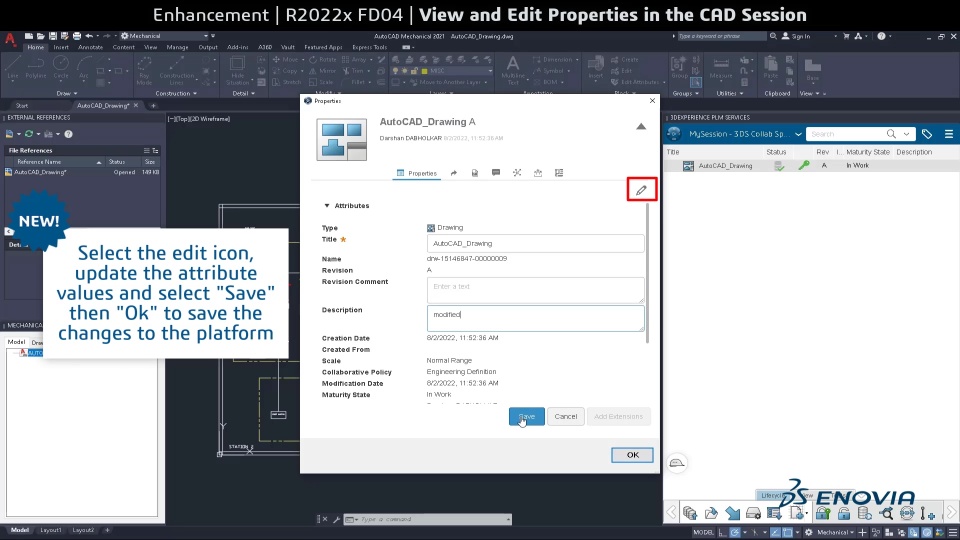Open the upload tab icon in Properties dialog
The width and height of the screenshot is (960, 540).
(x=538, y=173)
